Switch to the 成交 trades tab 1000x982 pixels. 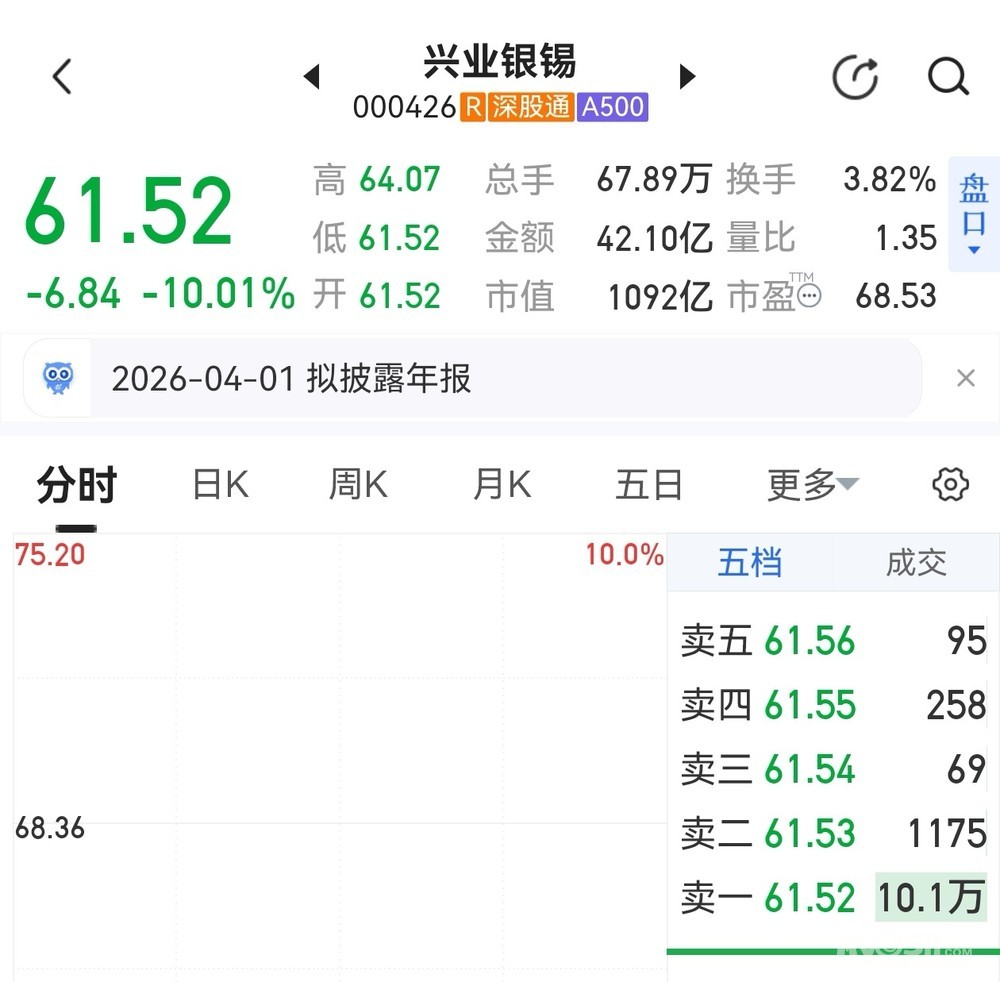pos(915,562)
